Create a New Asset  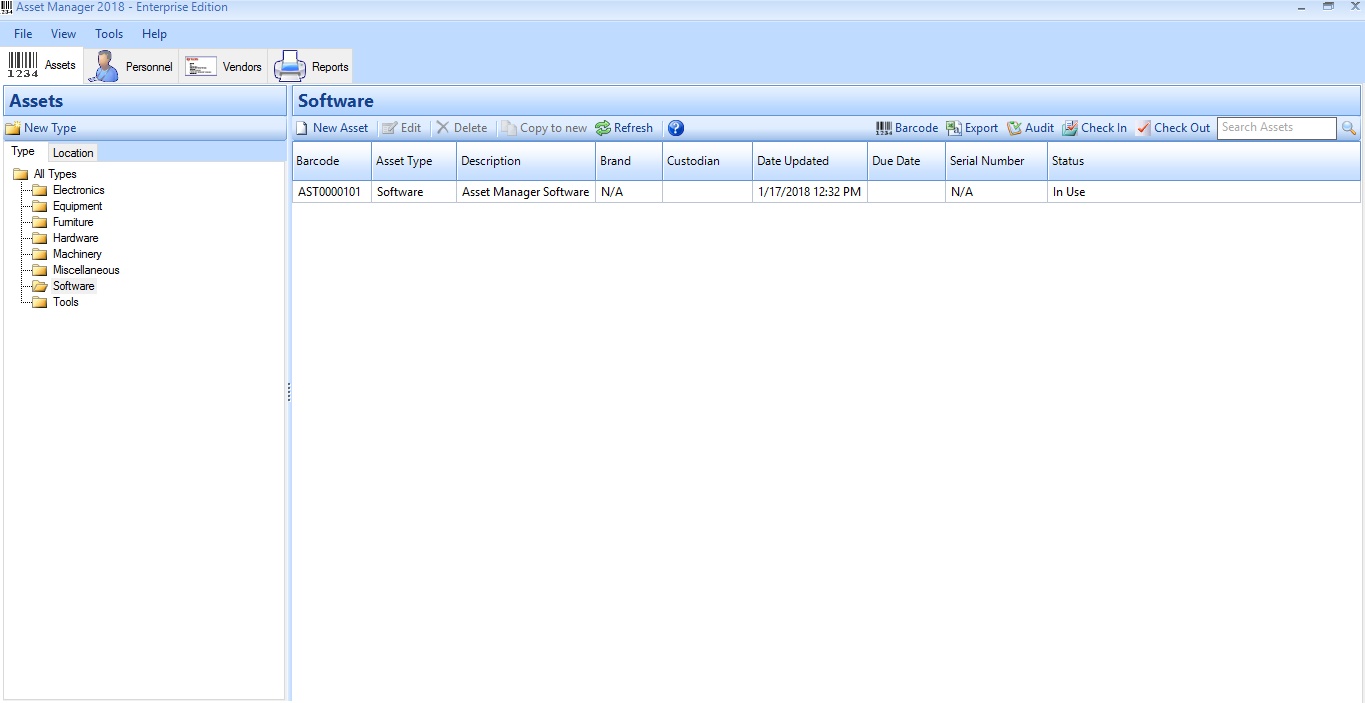[331, 128]
